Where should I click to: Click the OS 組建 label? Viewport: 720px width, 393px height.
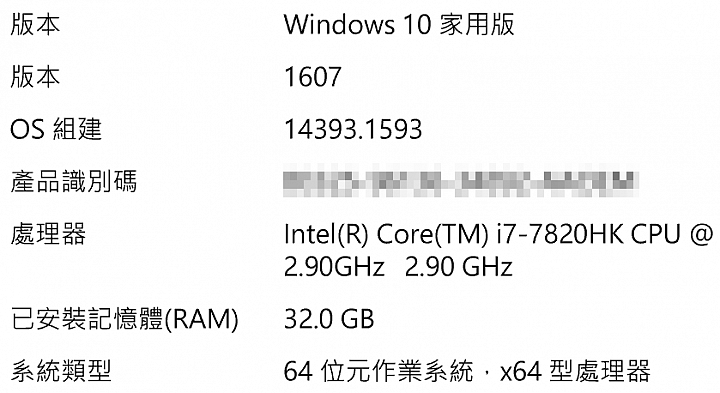click(56, 129)
